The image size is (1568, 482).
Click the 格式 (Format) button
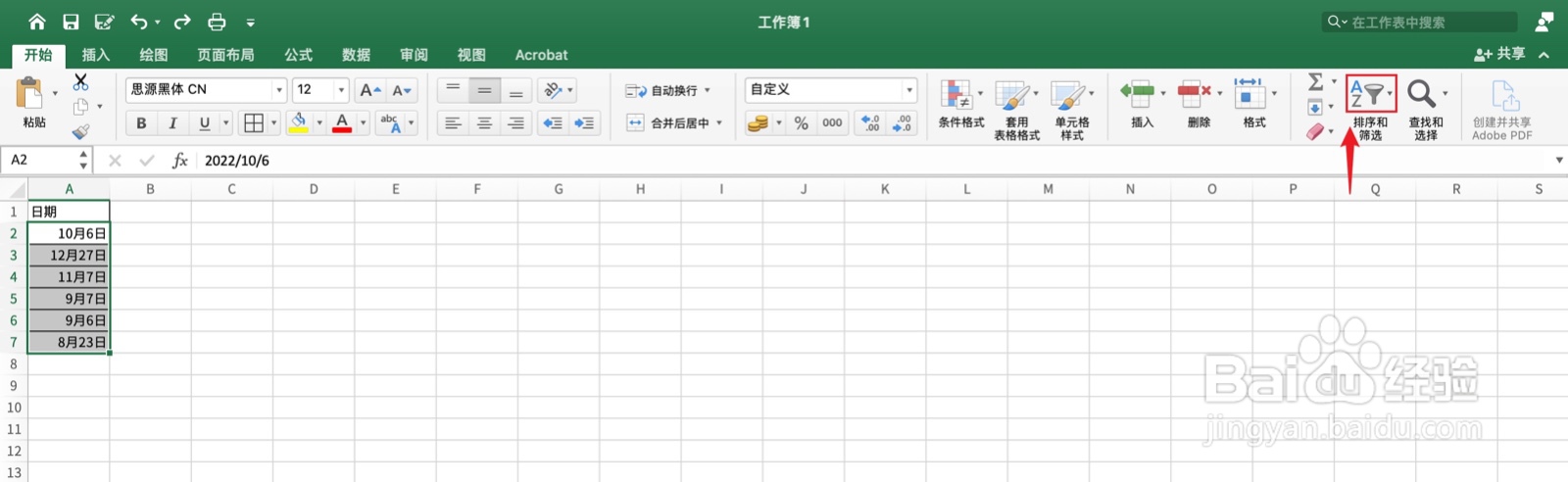(x=1254, y=105)
